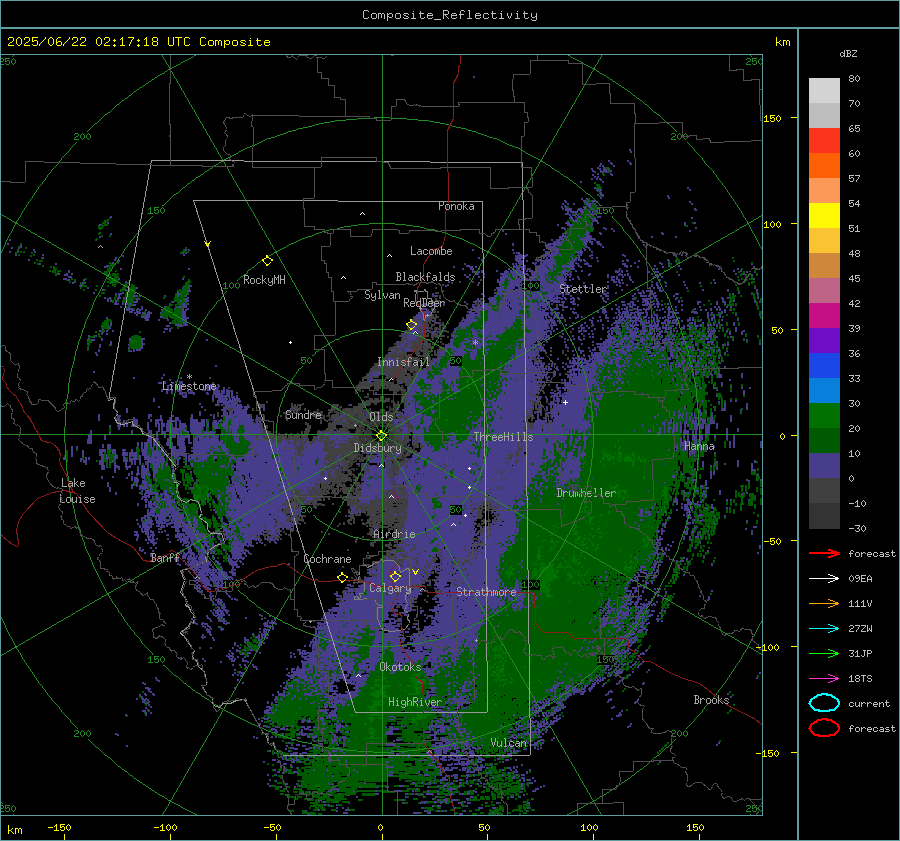Click the cyan 27ZW arrow icon
Image resolution: width=900 pixels, height=841 pixels.
pos(824,629)
